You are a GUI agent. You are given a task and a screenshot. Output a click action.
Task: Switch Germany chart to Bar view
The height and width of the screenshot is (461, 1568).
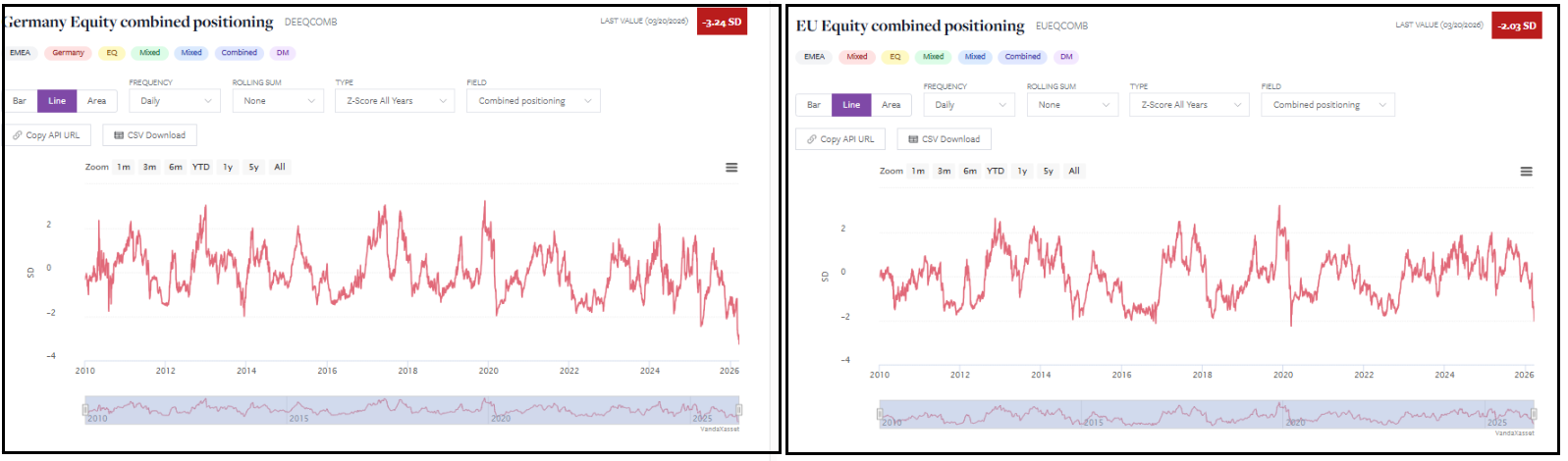(x=20, y=101)
